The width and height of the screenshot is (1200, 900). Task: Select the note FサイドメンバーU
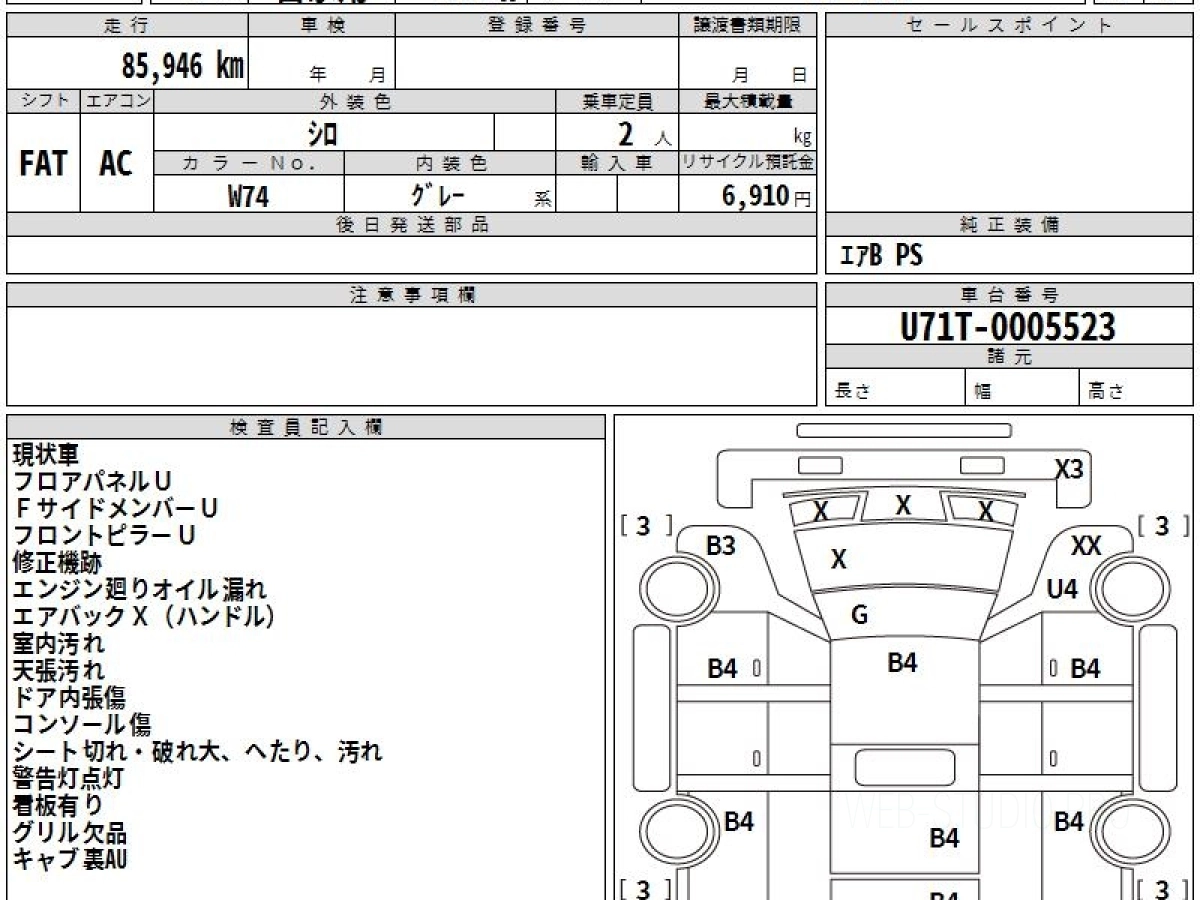pyautogui.click(x=115, y=509)
